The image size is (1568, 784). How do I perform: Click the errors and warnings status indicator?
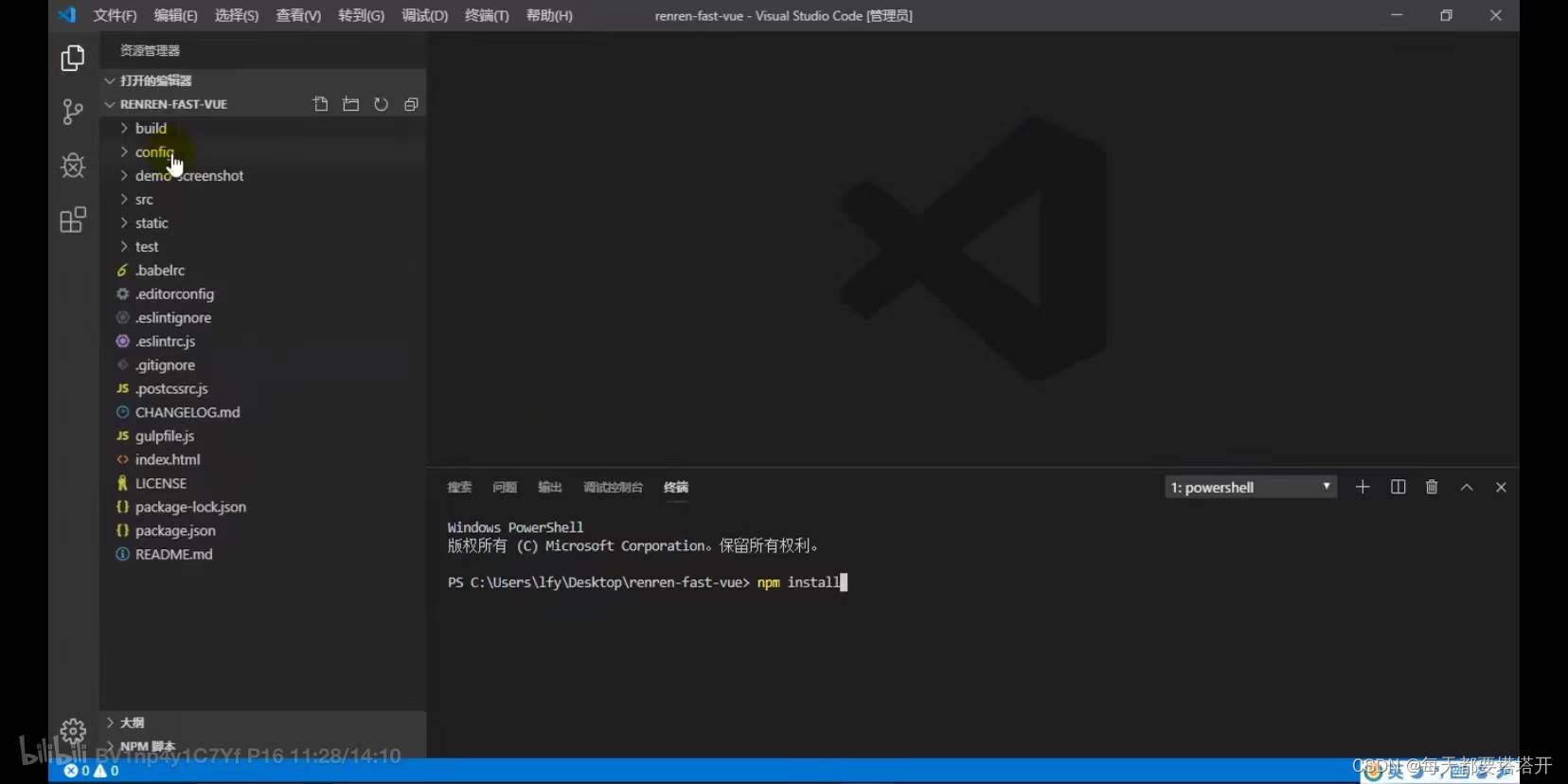click(92, 771)
